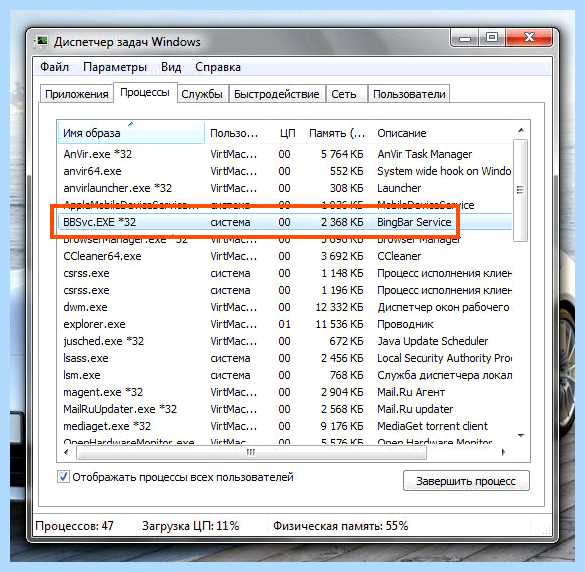585x572 pixels.
Task: Sort by the Имя образа column header
Action: [x=131, y=133]
